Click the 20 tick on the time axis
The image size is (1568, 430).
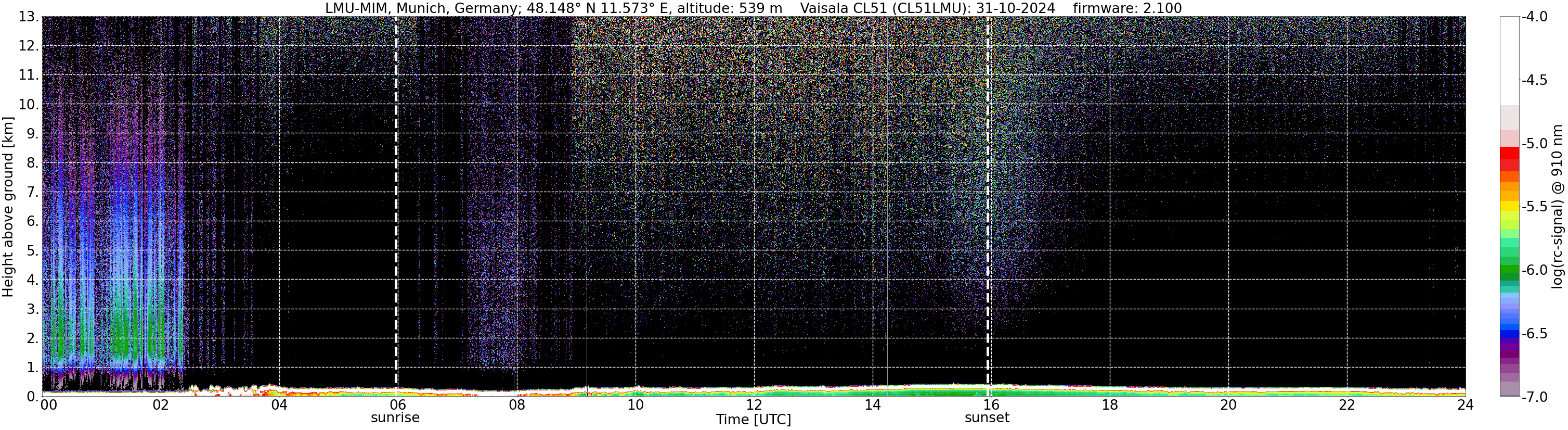[1228, 405]
